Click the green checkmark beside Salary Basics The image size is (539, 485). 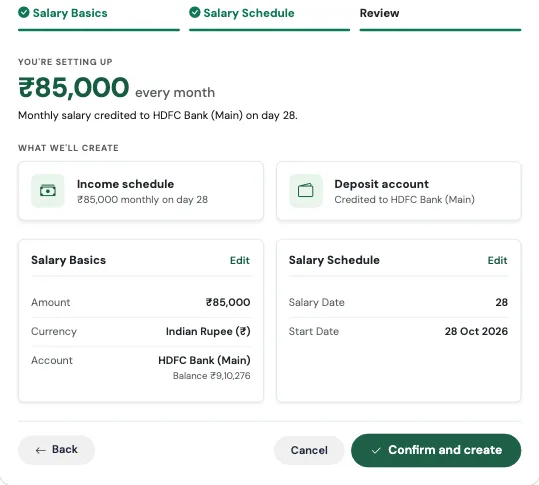click(24, 13)
